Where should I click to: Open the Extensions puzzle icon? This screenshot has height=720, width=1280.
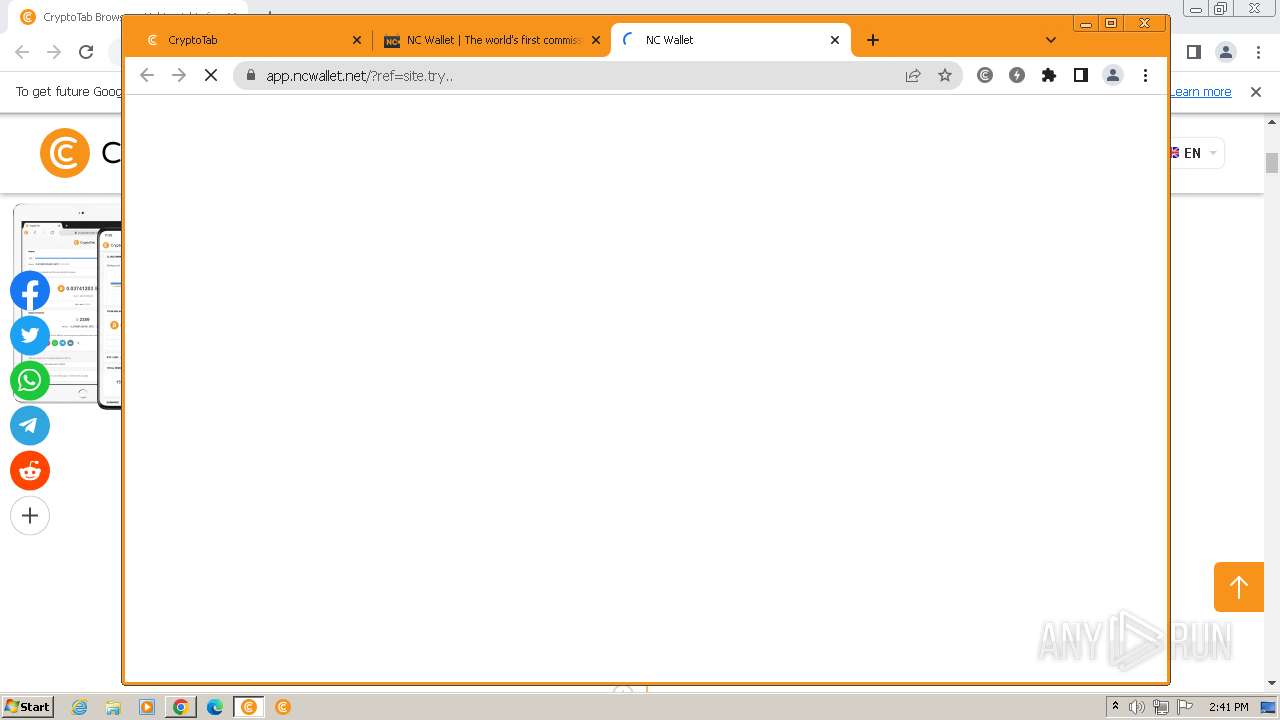[1049, 75]
